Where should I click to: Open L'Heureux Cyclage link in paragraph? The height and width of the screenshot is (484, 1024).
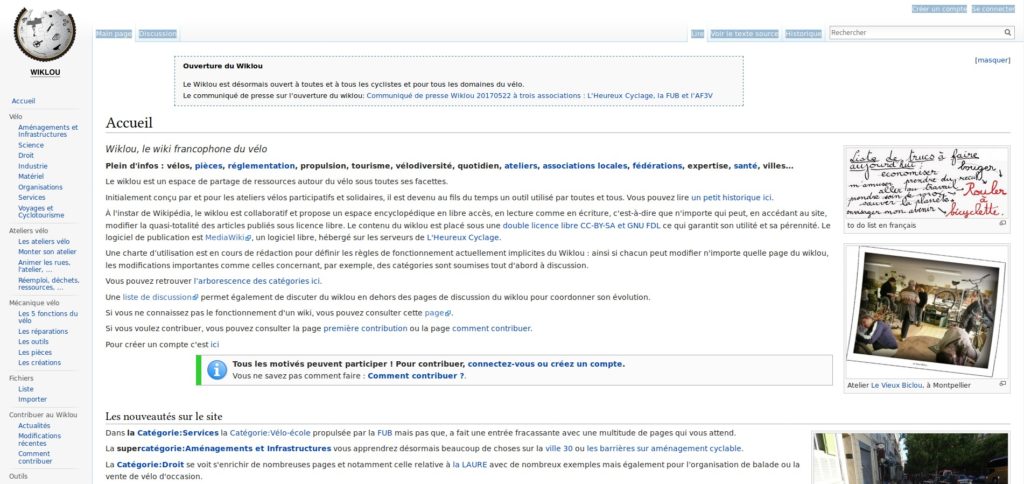click(x=462, y=237)
